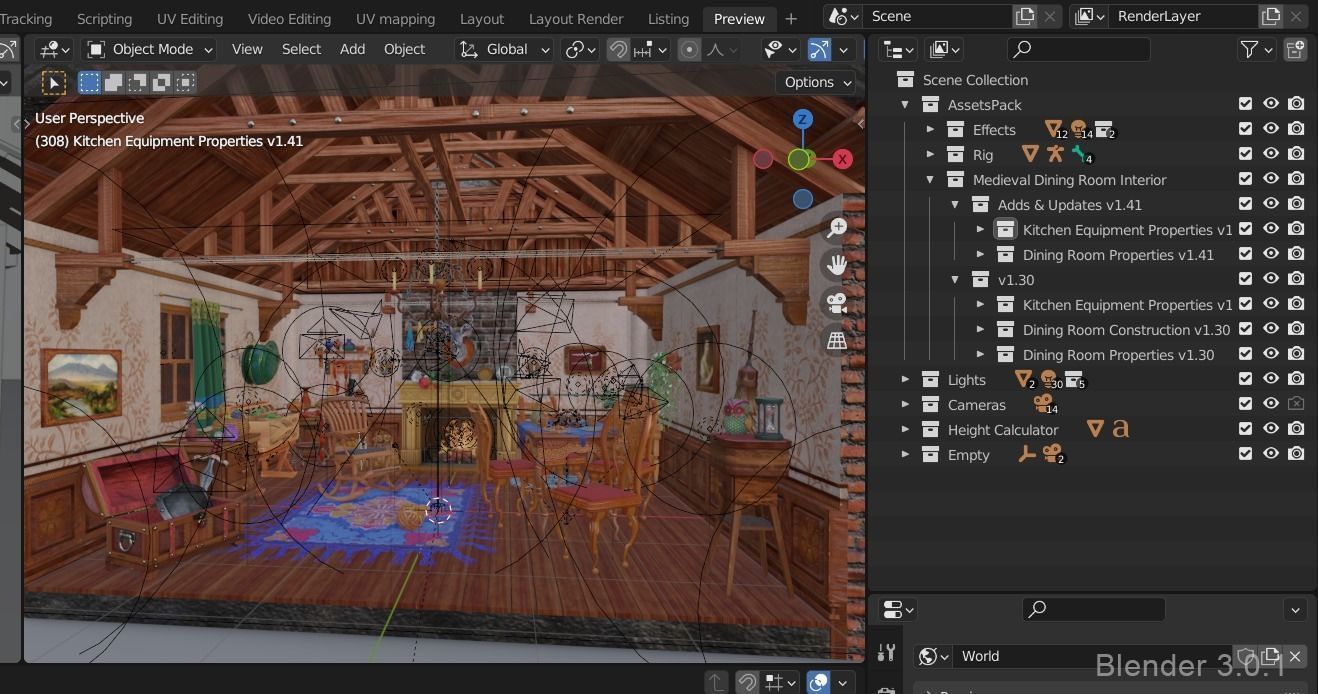The height and width of the screenshot is (694, 1318).
Task: Open the Tool properties tab icon
Action: pyautogui.click(x=886, y=653)
